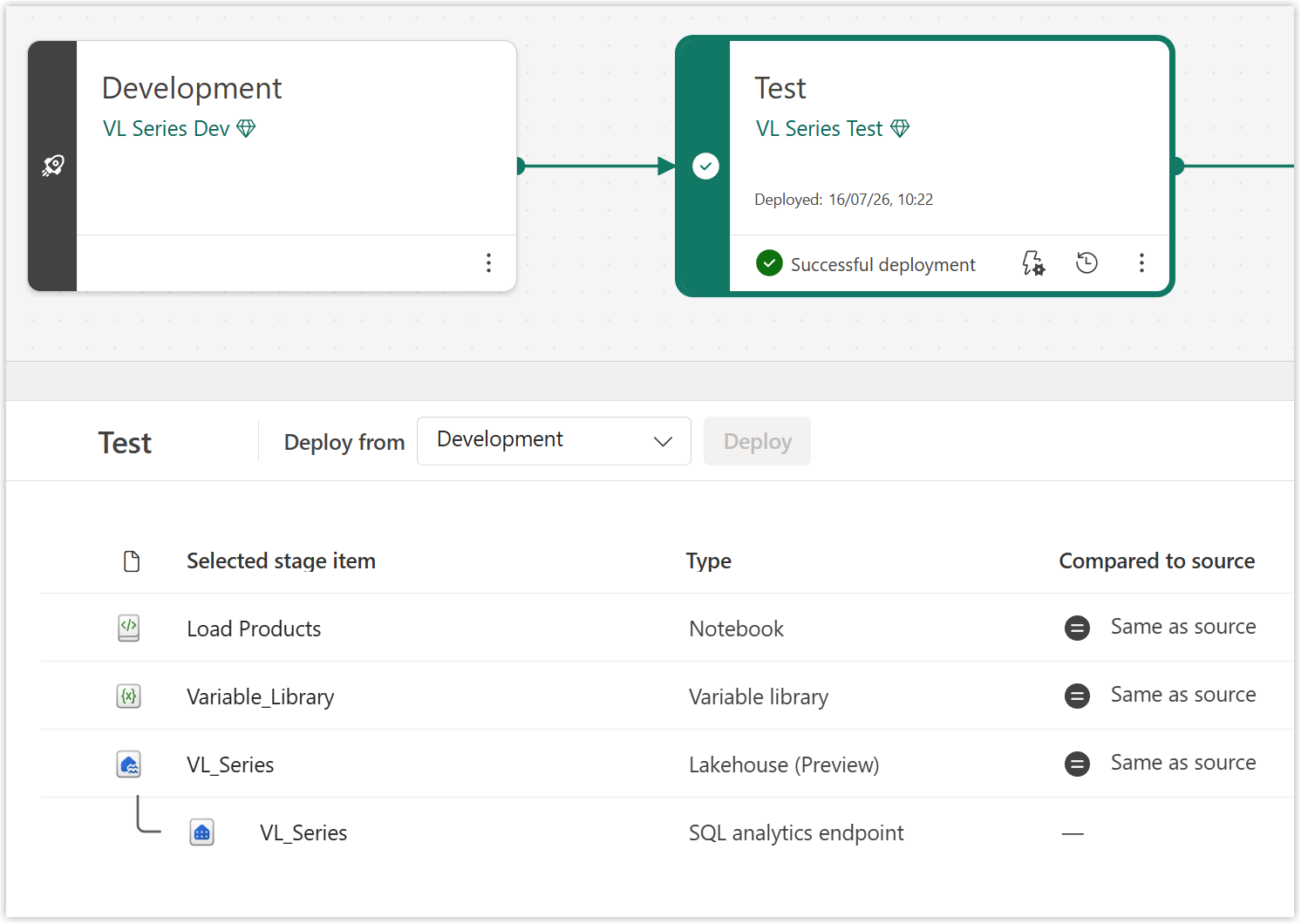1301x924 pixels.
Task: Click the Successful deployment status text
Action: [882, 264]
